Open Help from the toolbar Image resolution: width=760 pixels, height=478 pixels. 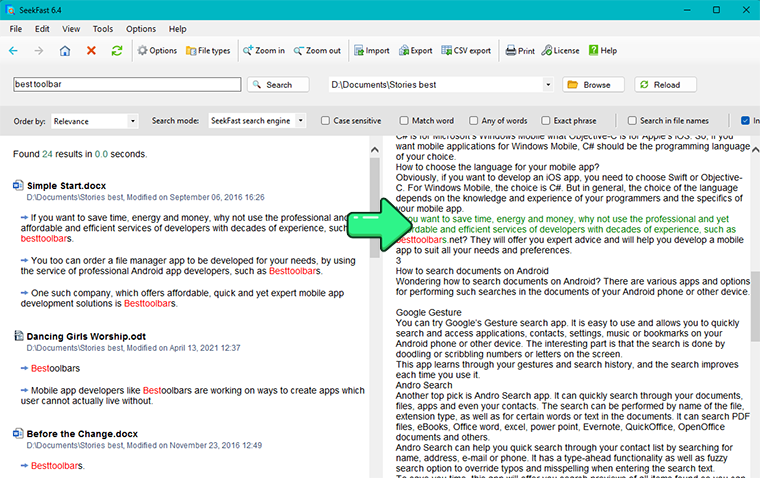(602, 50)
